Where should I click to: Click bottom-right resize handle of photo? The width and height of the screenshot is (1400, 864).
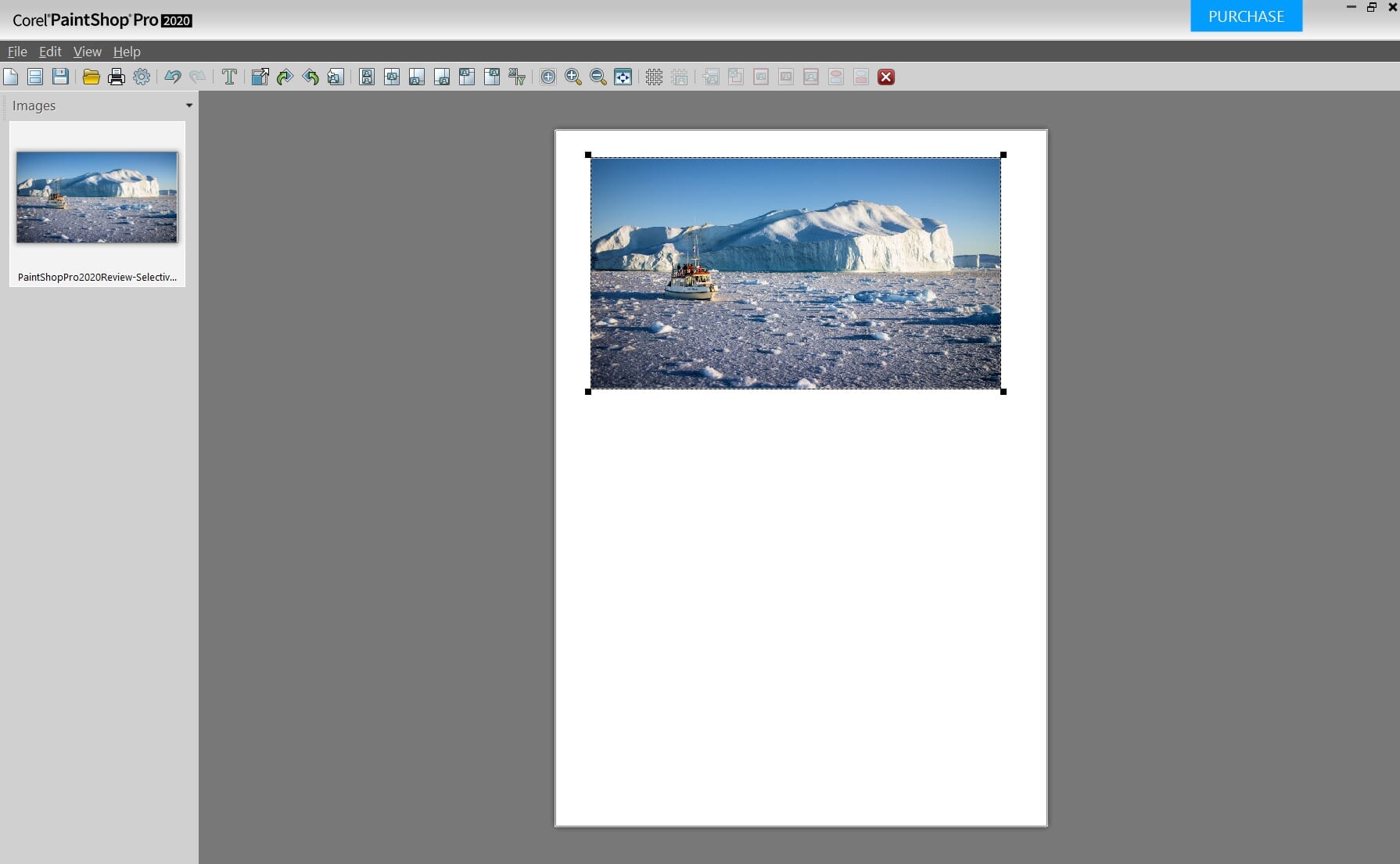[1003, 392]
